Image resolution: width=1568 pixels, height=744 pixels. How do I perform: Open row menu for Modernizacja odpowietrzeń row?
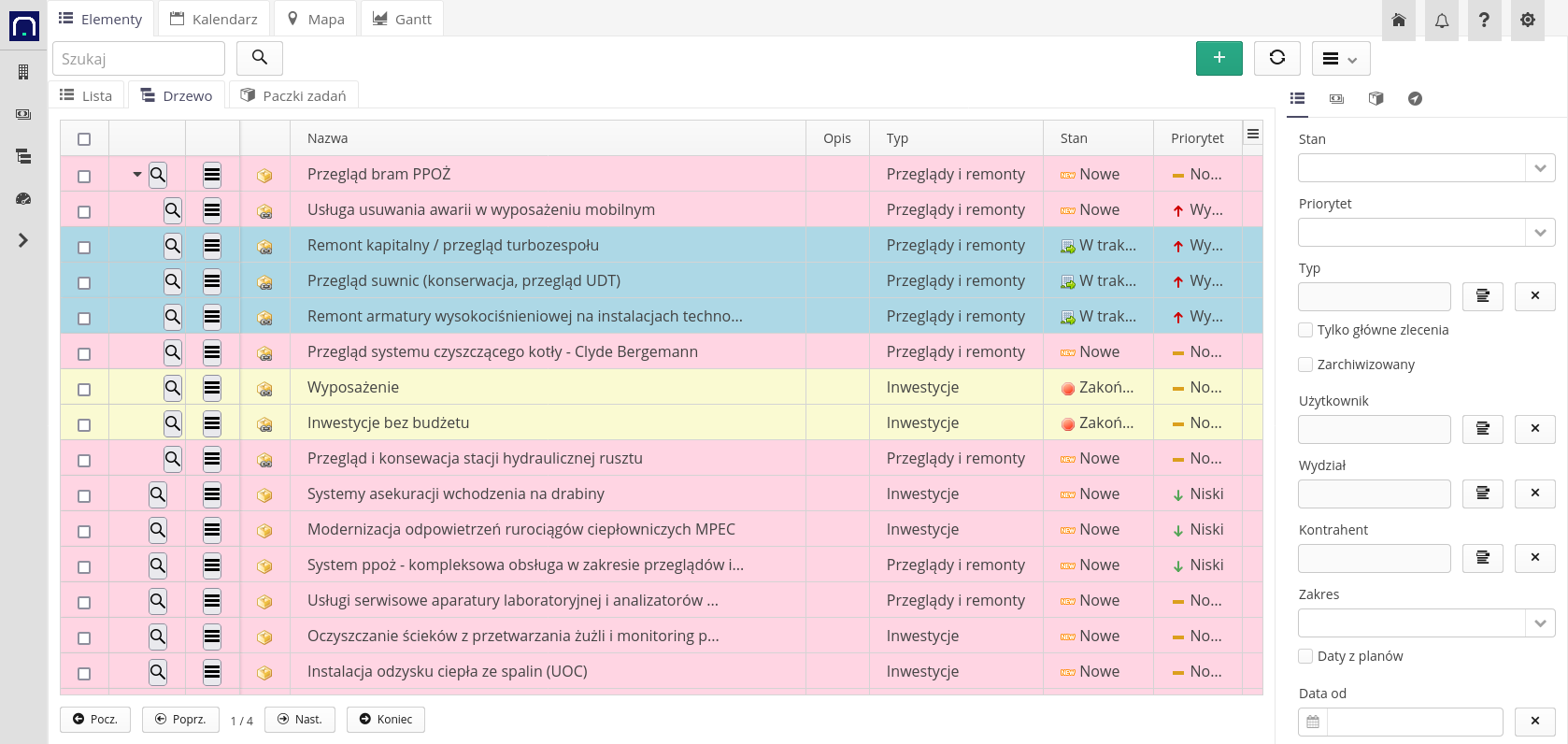212,529
